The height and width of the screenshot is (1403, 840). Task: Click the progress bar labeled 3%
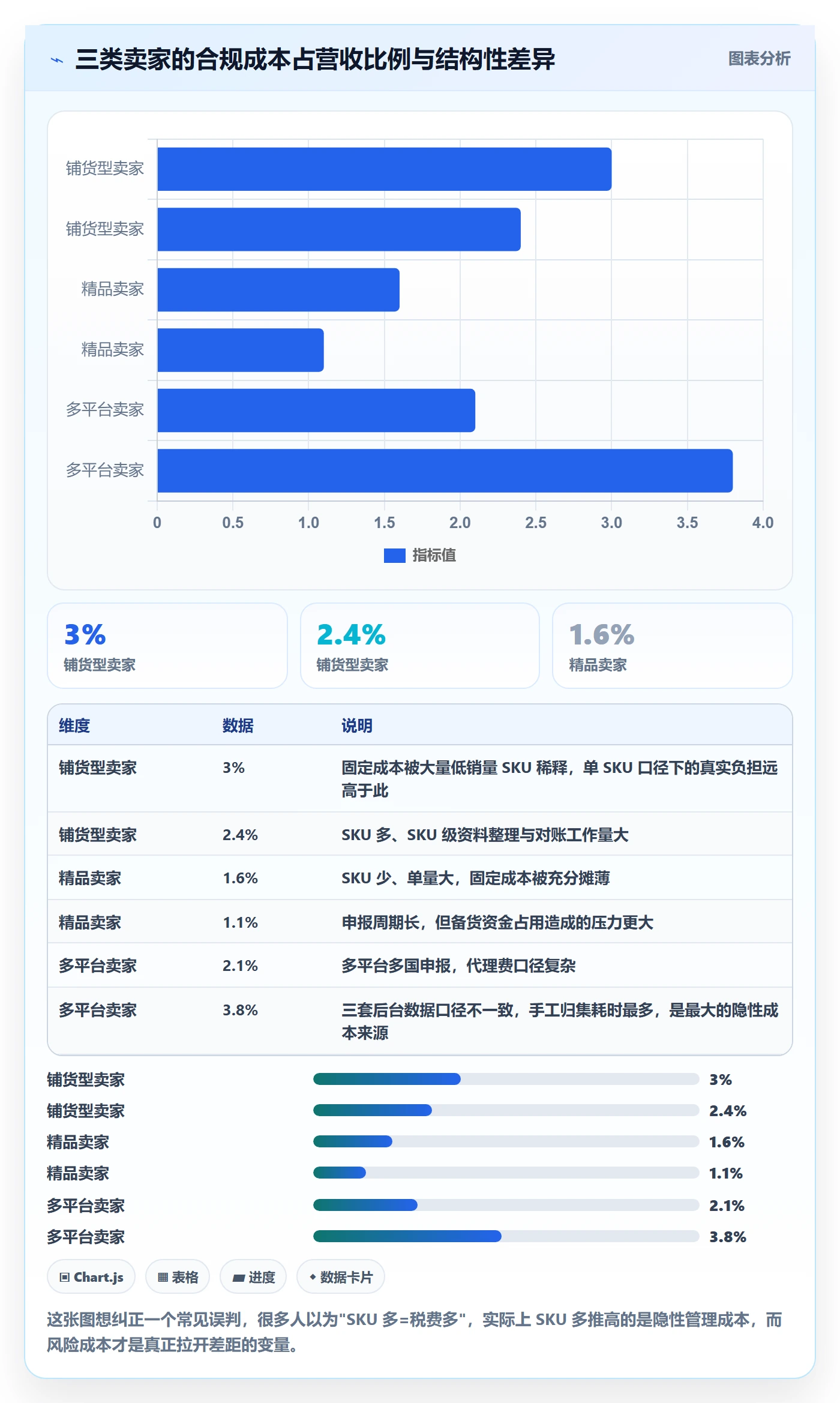(506, 1079)
